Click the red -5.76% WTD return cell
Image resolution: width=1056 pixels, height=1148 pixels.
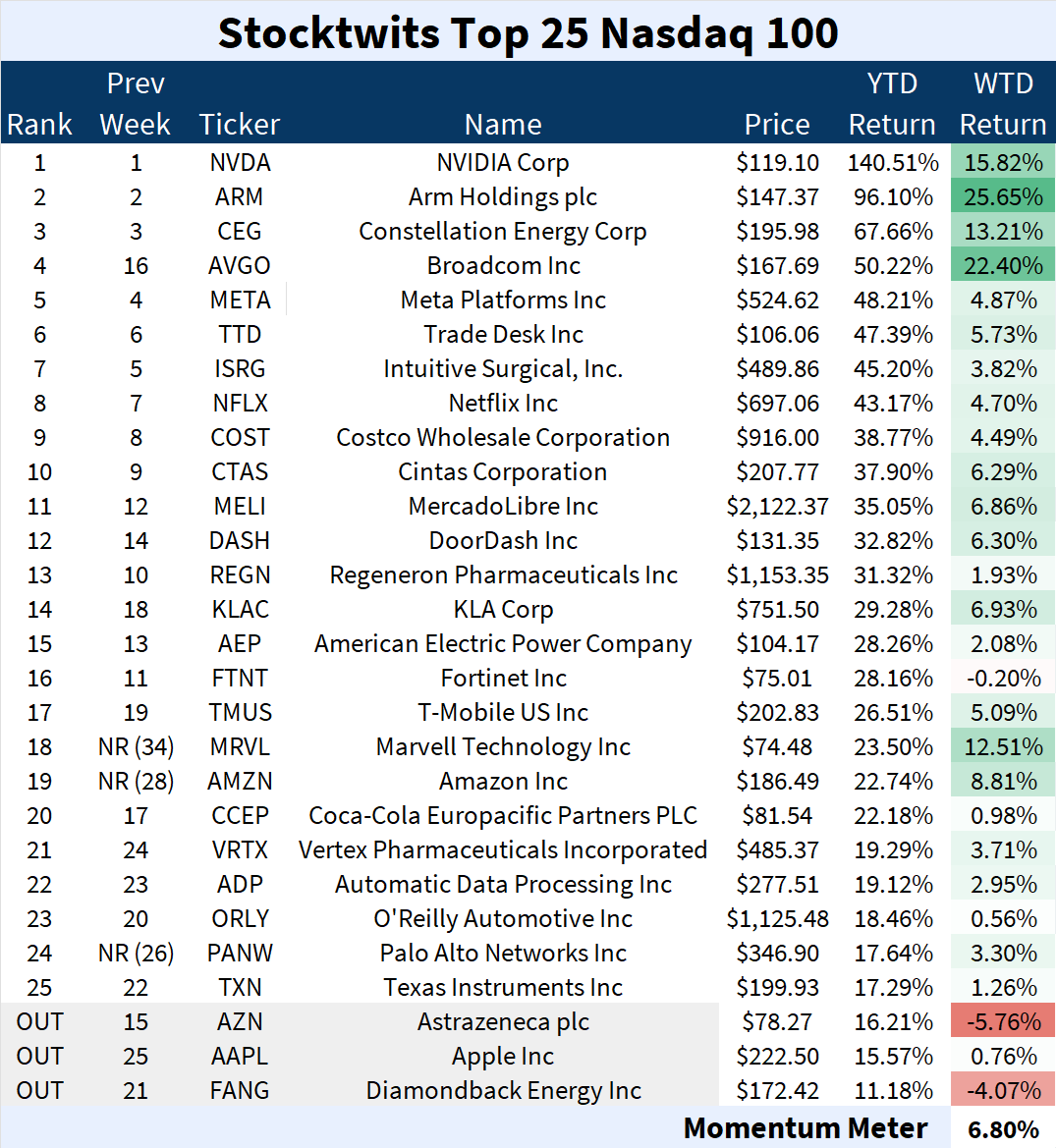(1002, 1022)
